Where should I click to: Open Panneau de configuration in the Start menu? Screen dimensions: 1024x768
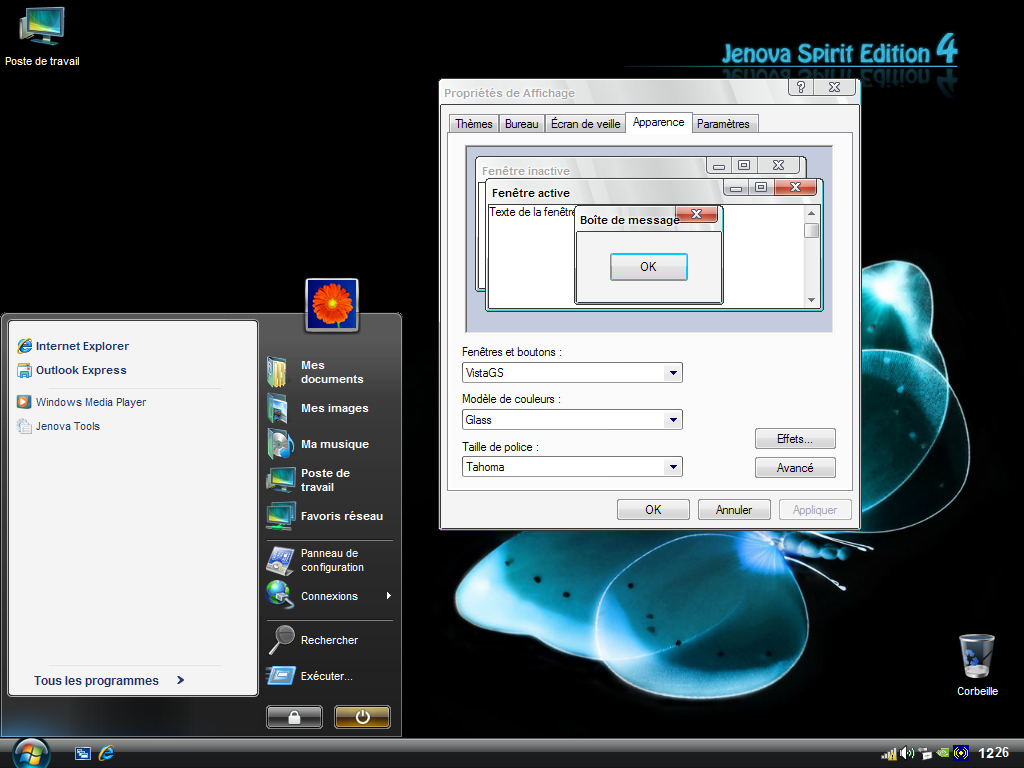tap(316, 560)
